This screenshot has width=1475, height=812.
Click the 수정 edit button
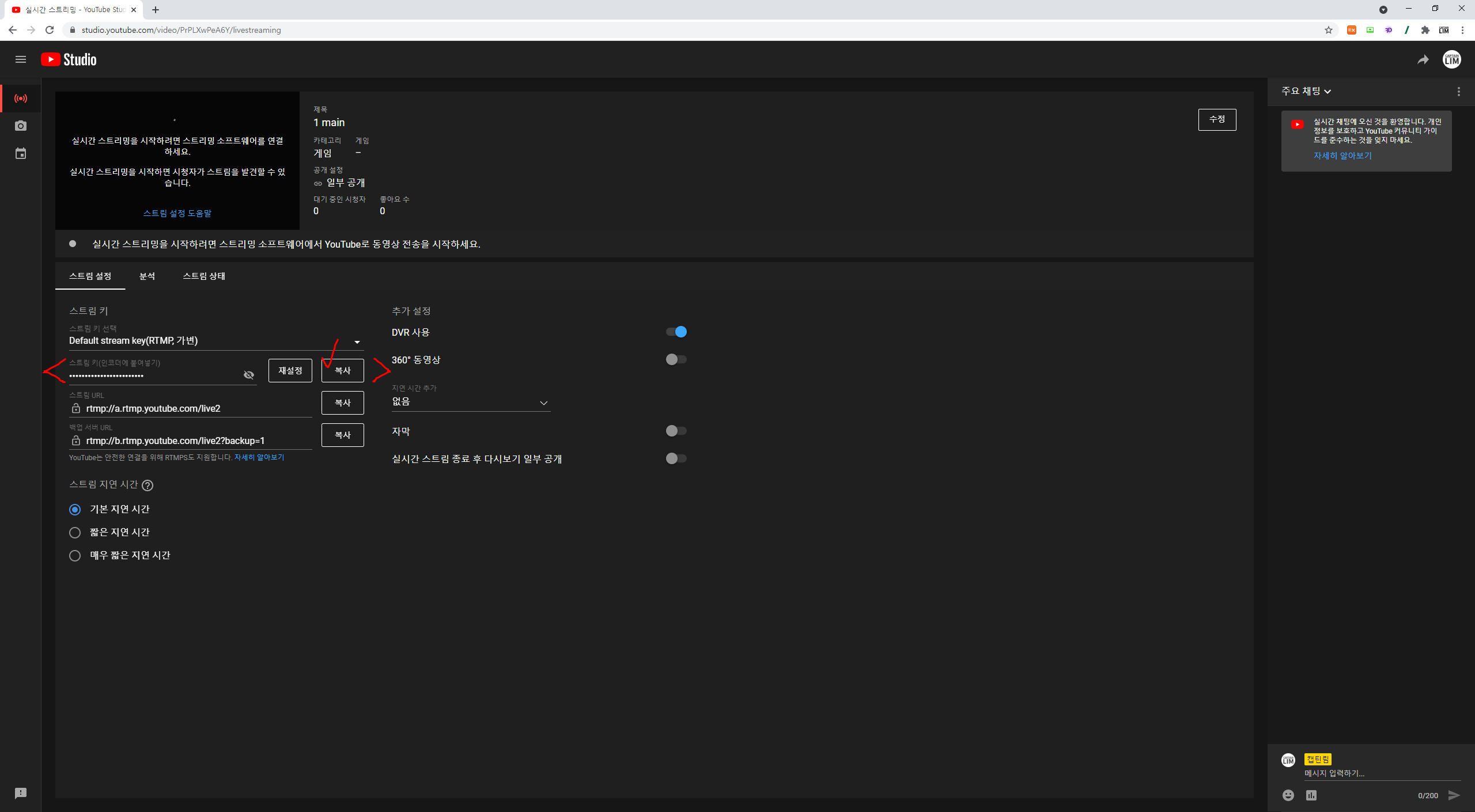(x=1217, y=119)
